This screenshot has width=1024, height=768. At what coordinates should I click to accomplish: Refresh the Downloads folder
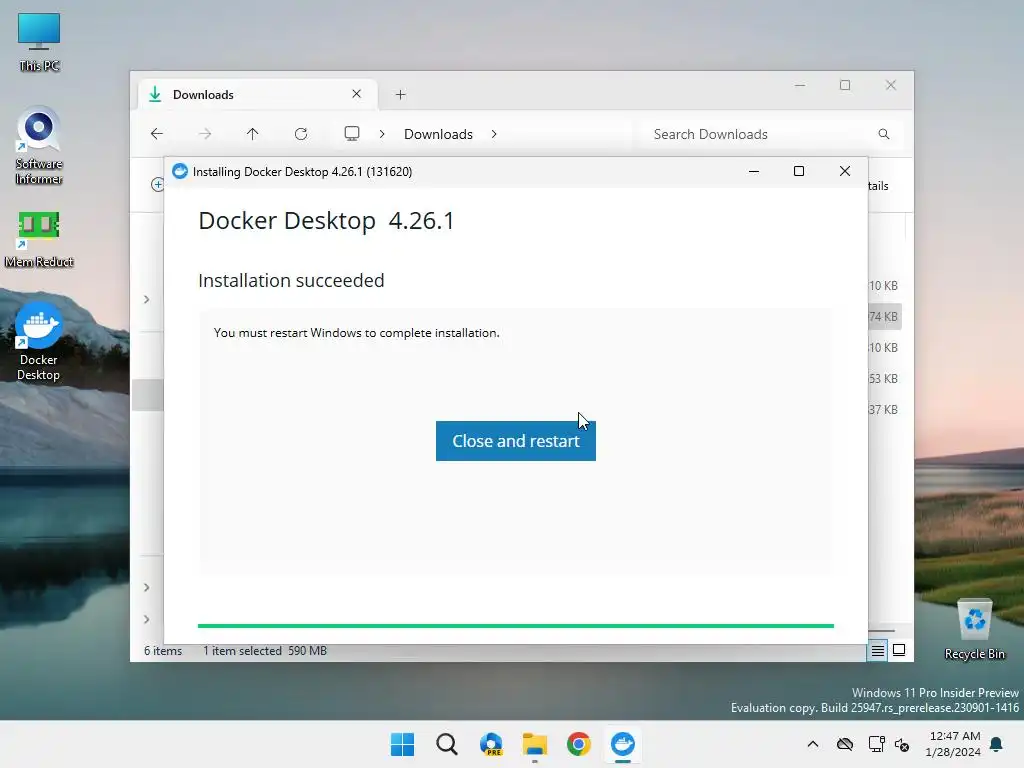(x=301, y=134)
